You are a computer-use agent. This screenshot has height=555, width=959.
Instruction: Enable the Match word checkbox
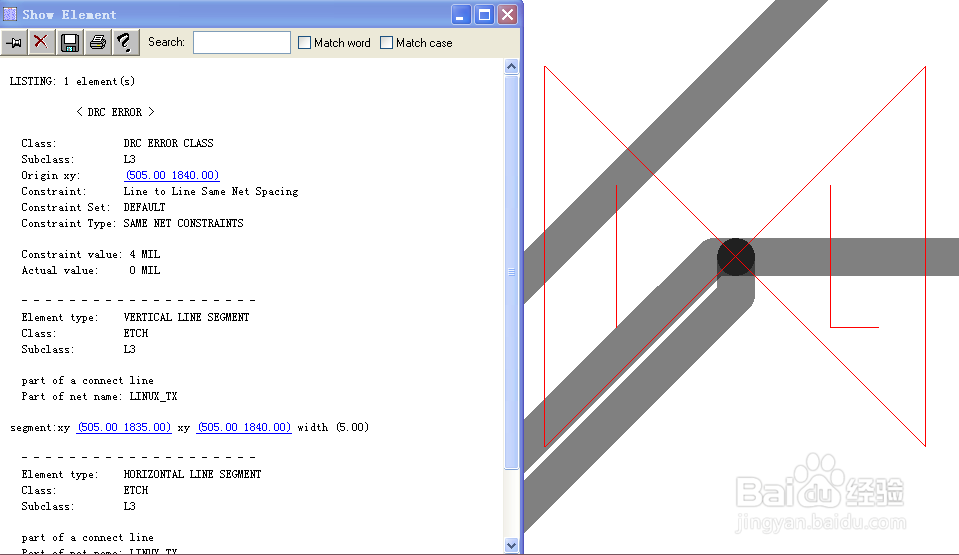click(304, 43)
